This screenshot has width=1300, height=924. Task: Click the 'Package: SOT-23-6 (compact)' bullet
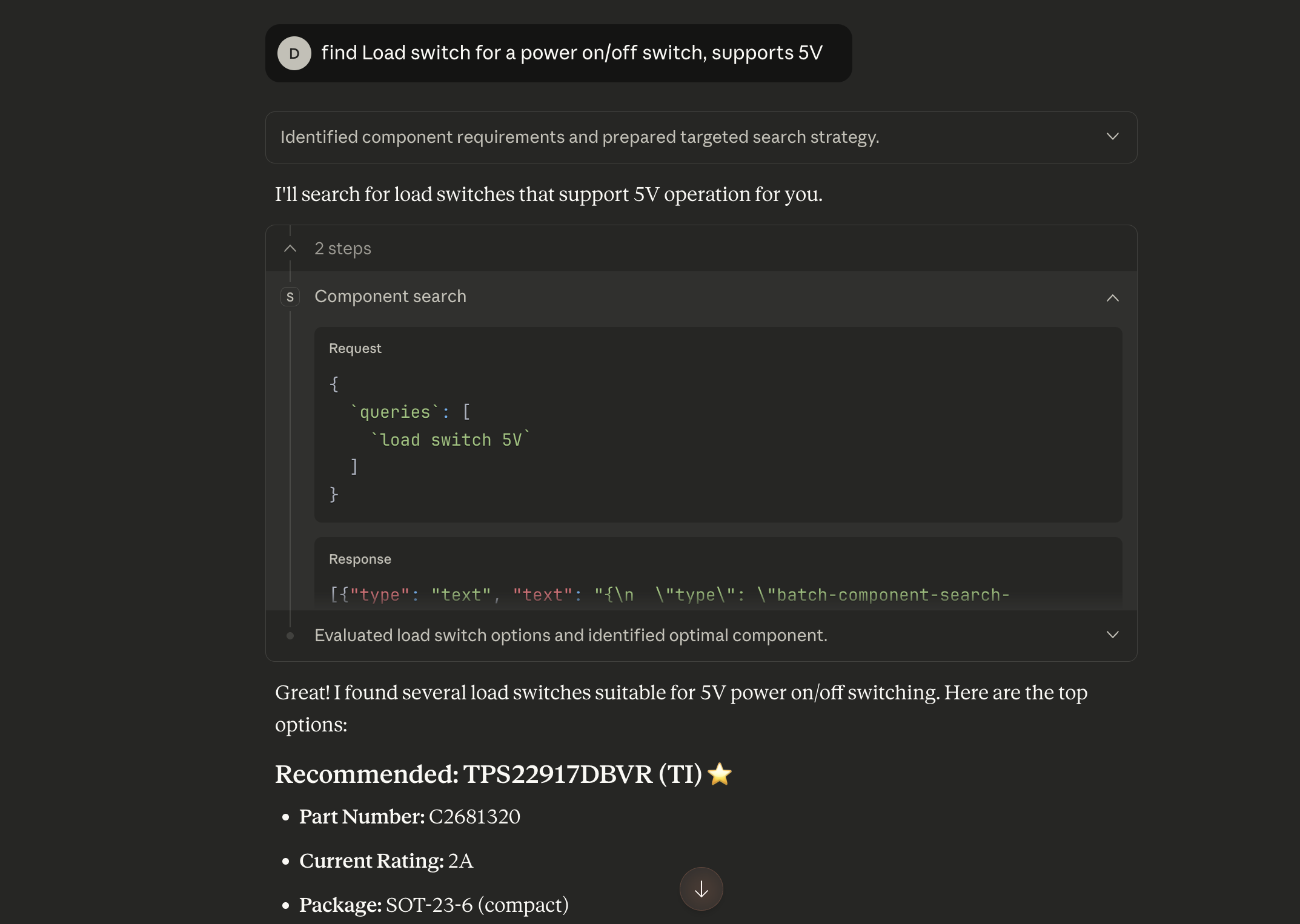pos(433,905)
